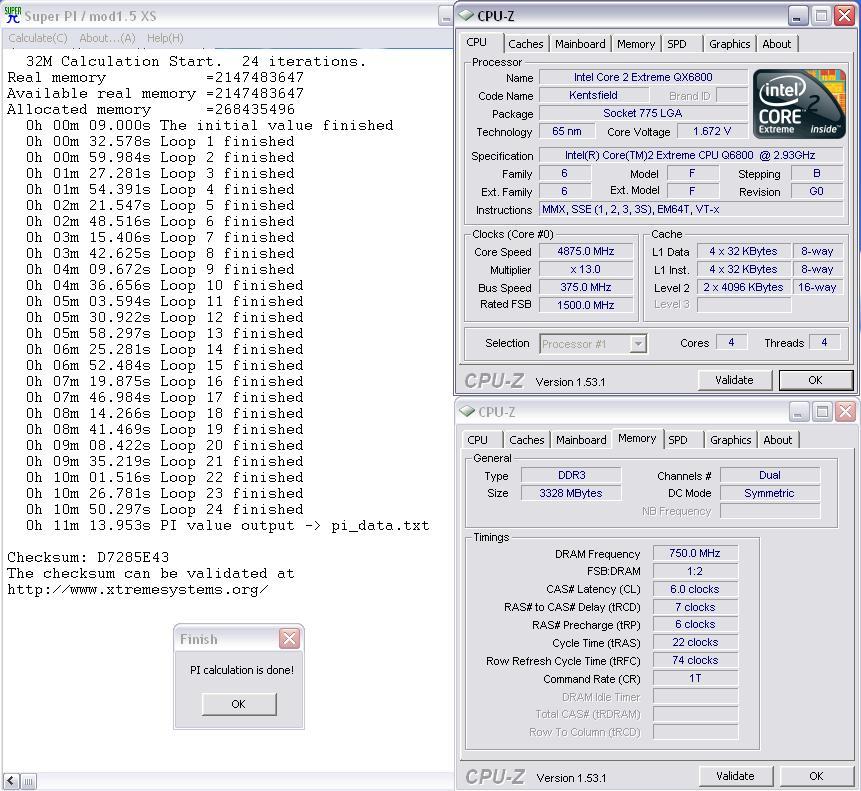
Task: Close the top CPU-Z window
Action: click(x=845, y=15)
